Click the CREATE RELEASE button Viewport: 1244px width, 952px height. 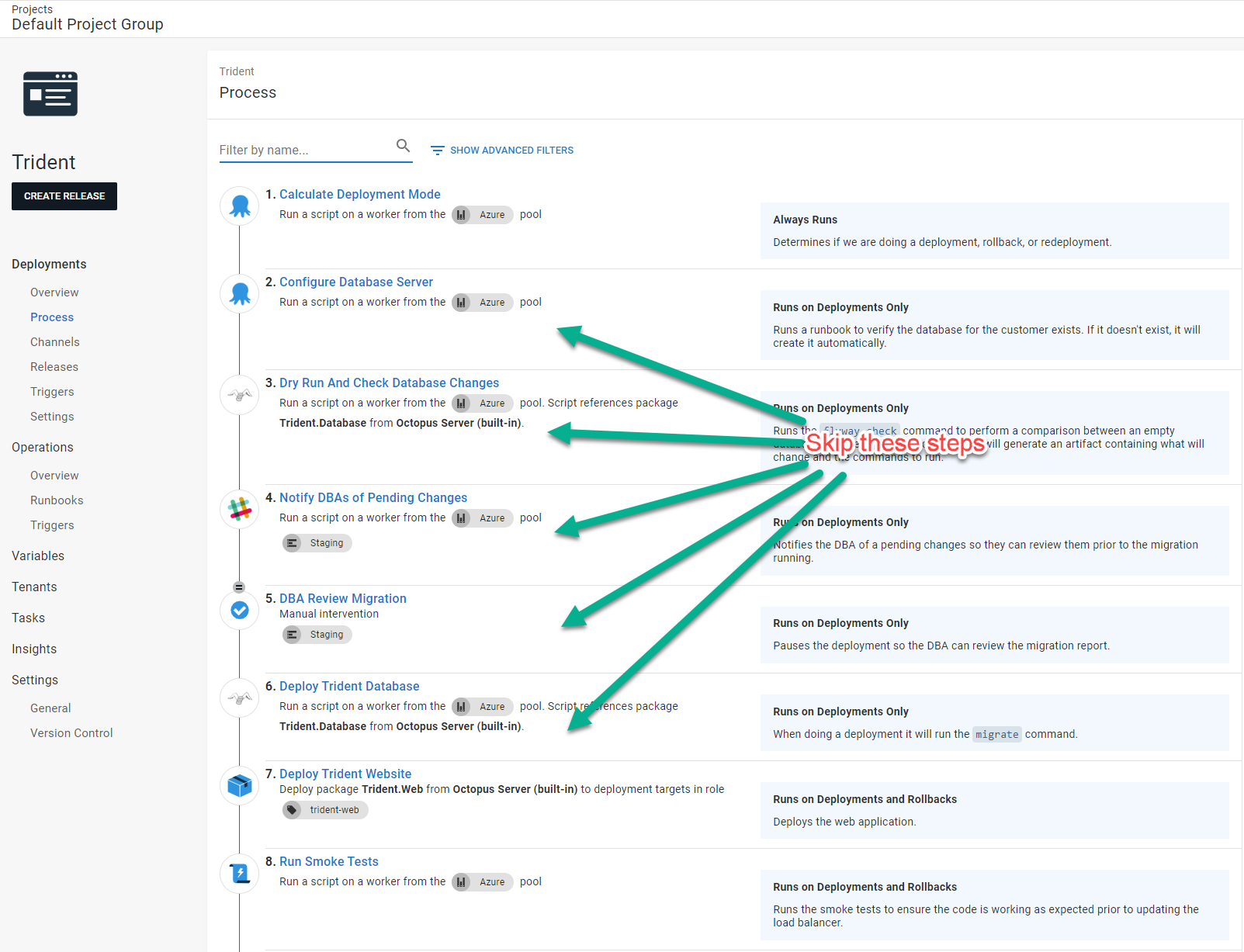64,196
